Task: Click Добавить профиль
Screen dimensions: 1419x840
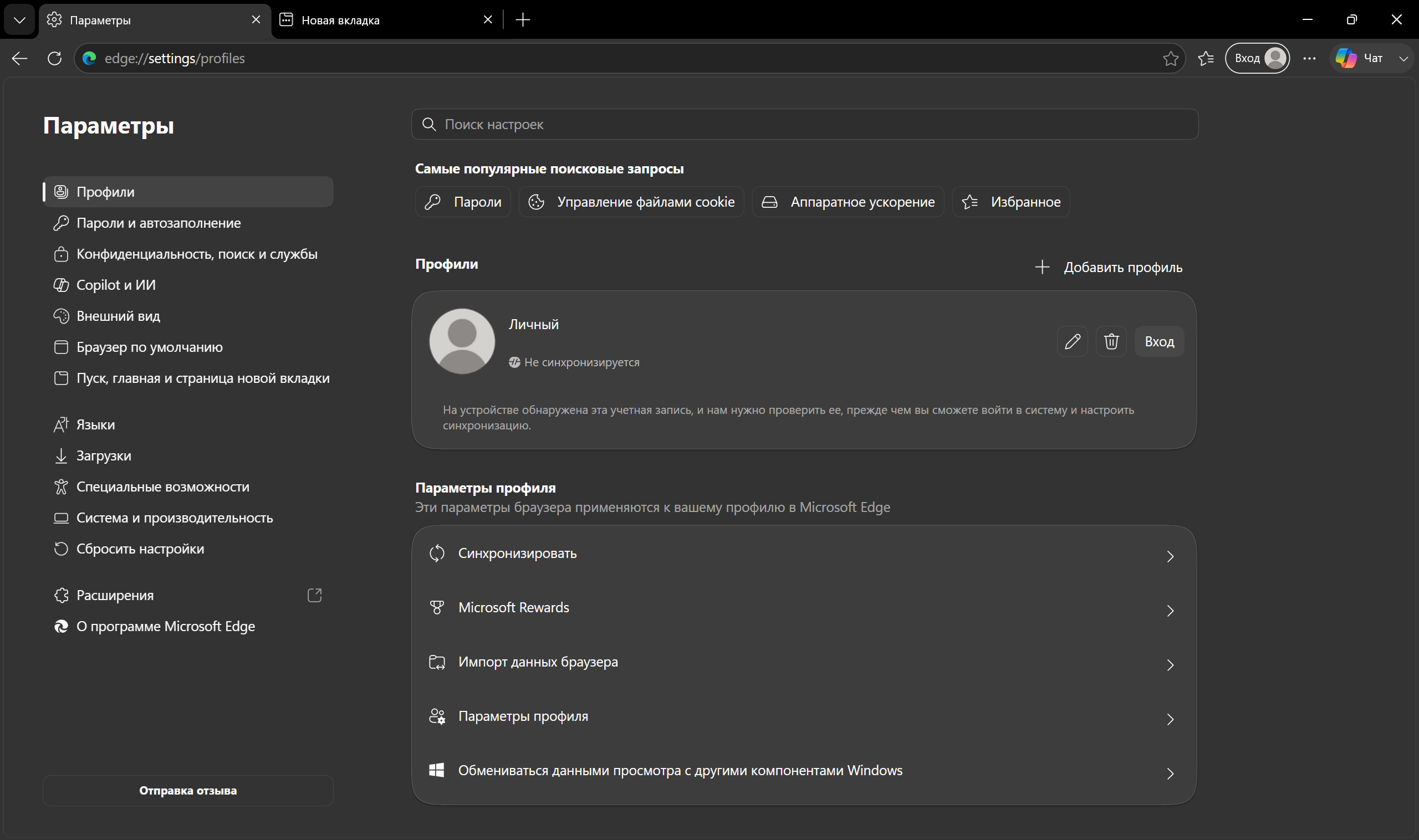Action: click(x=1108, y=267)
